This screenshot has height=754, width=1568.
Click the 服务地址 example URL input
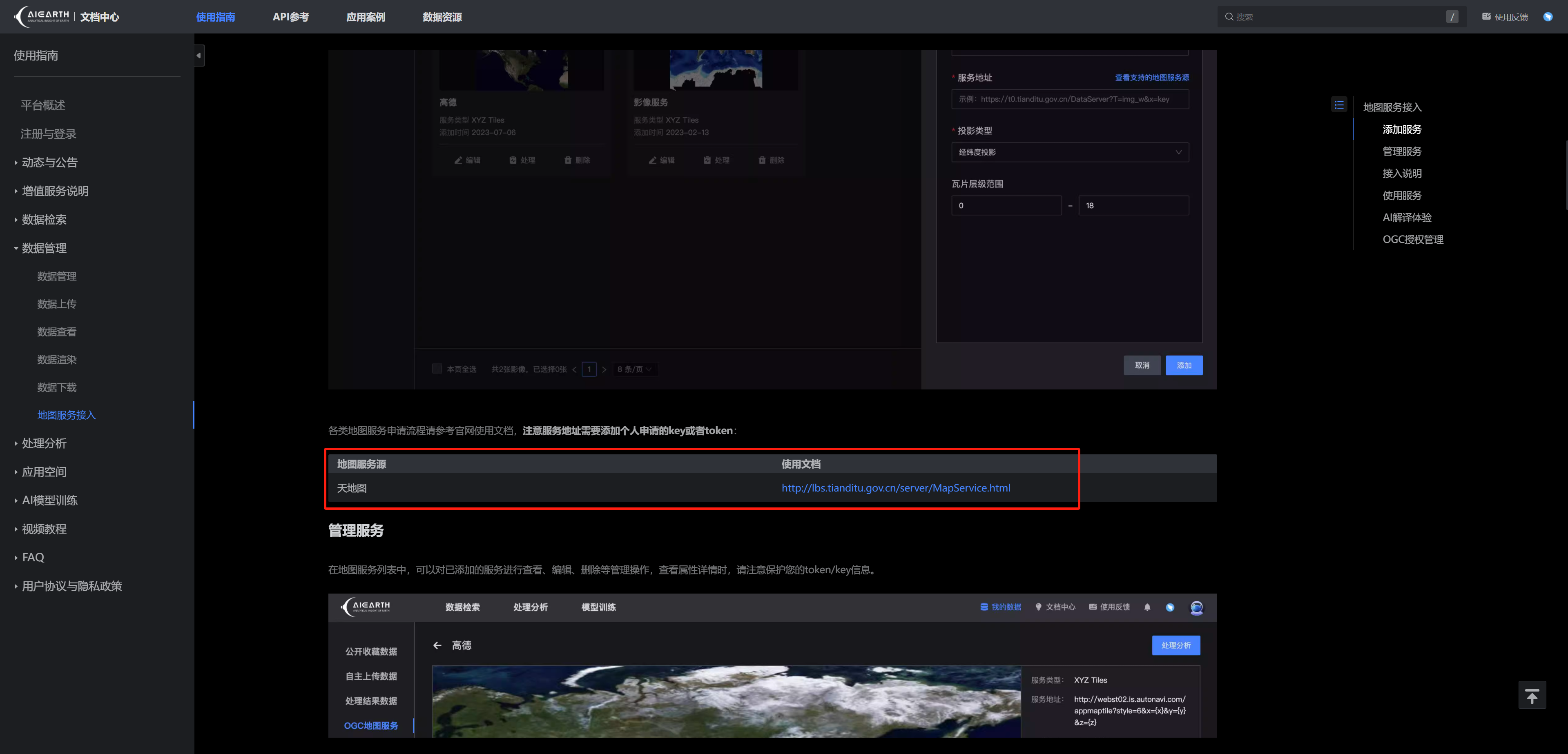(x=1069, y=99)
